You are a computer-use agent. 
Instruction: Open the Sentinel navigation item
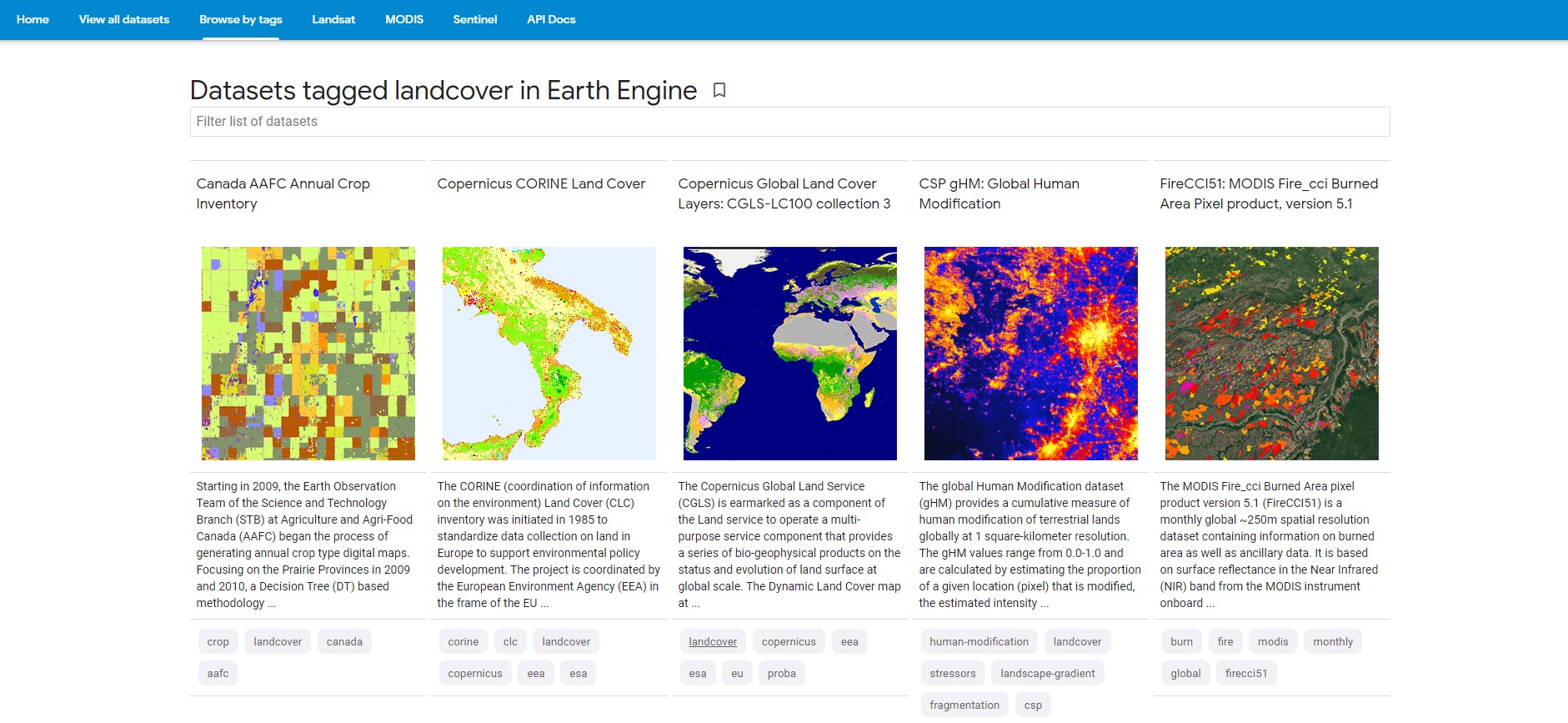(475, 19)
